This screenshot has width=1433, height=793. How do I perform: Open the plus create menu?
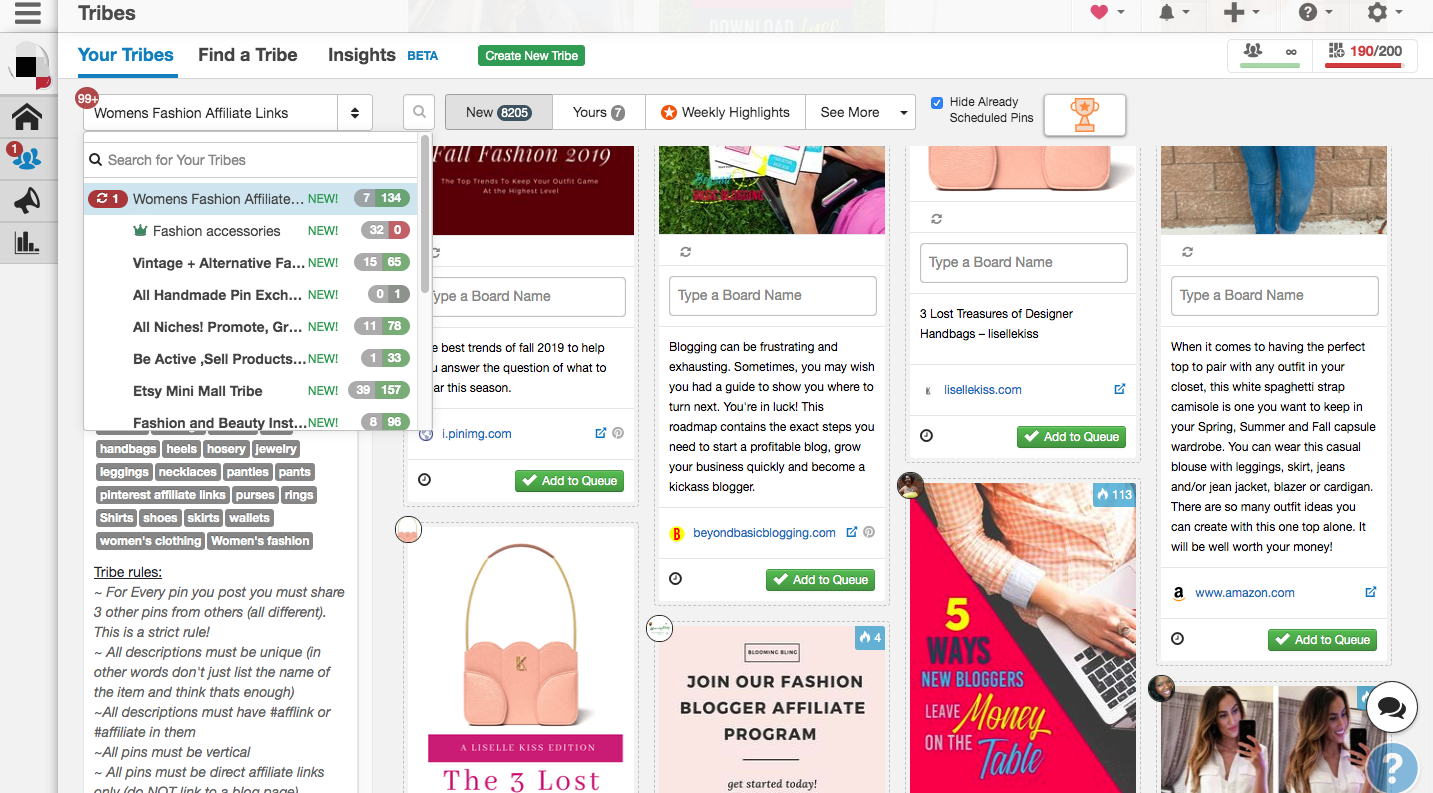point(1241,13)
